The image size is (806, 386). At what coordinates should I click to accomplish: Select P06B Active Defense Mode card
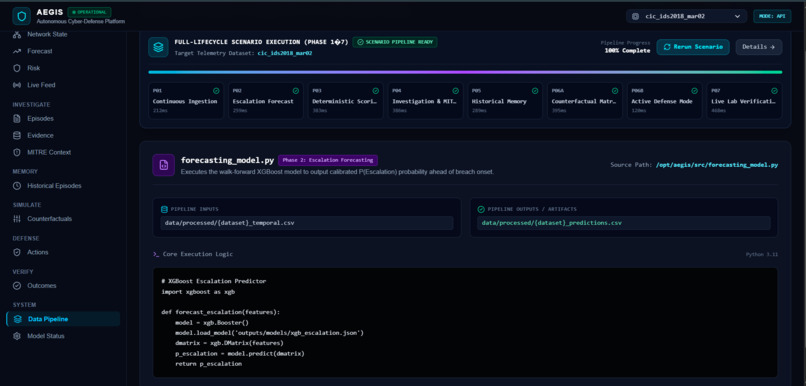665,101
